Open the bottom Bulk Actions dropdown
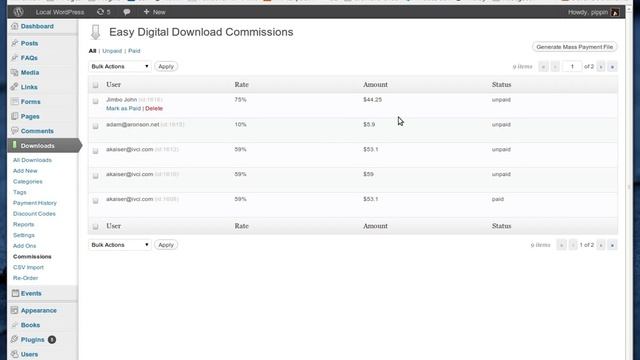Screen dimensions: 640x360 pyautogui.click(x=120, y=245)
